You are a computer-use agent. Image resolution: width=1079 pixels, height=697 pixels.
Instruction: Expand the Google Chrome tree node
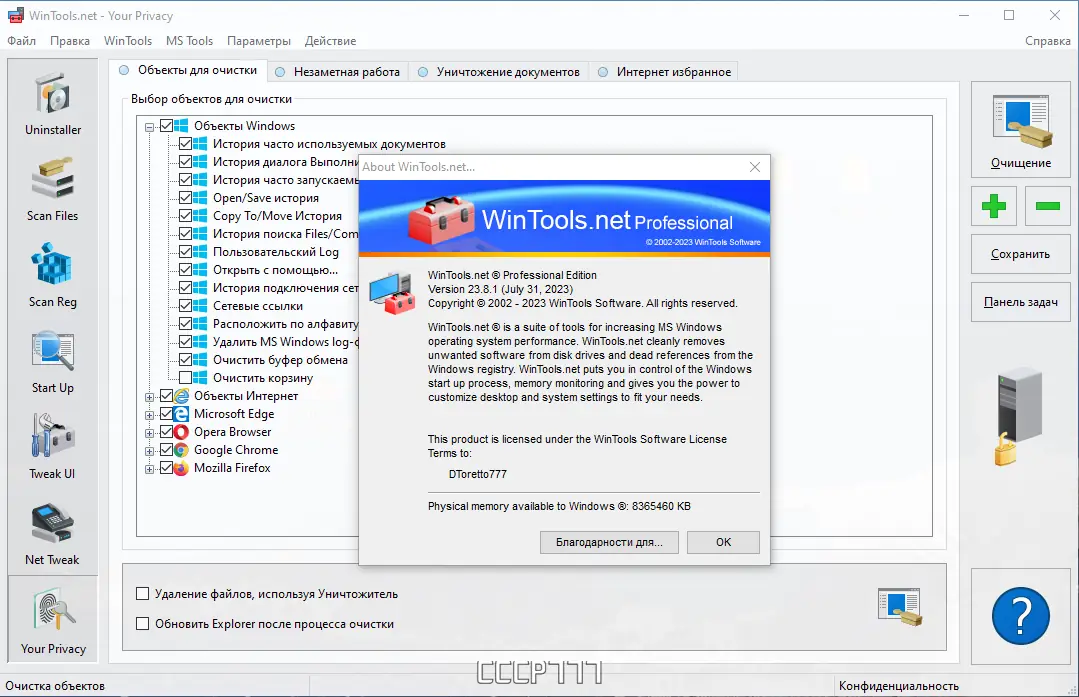tap(149, 451)
